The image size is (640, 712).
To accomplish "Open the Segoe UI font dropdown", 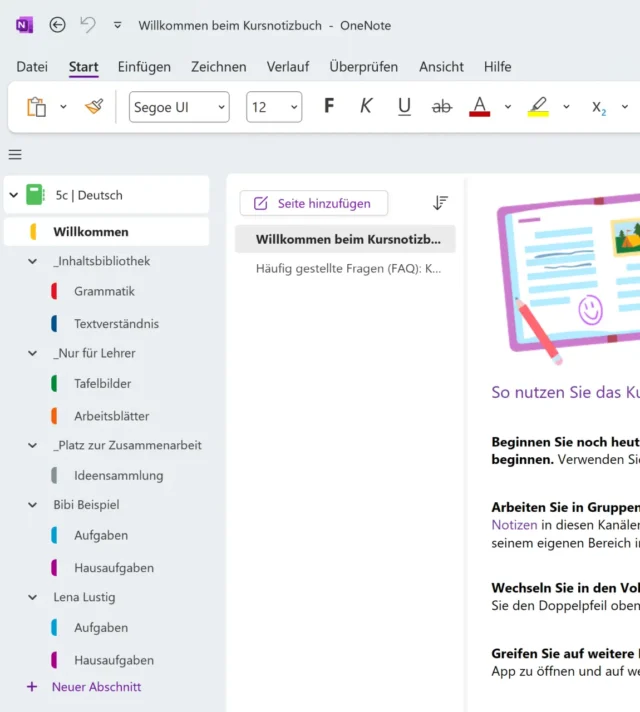I will 179,107.
